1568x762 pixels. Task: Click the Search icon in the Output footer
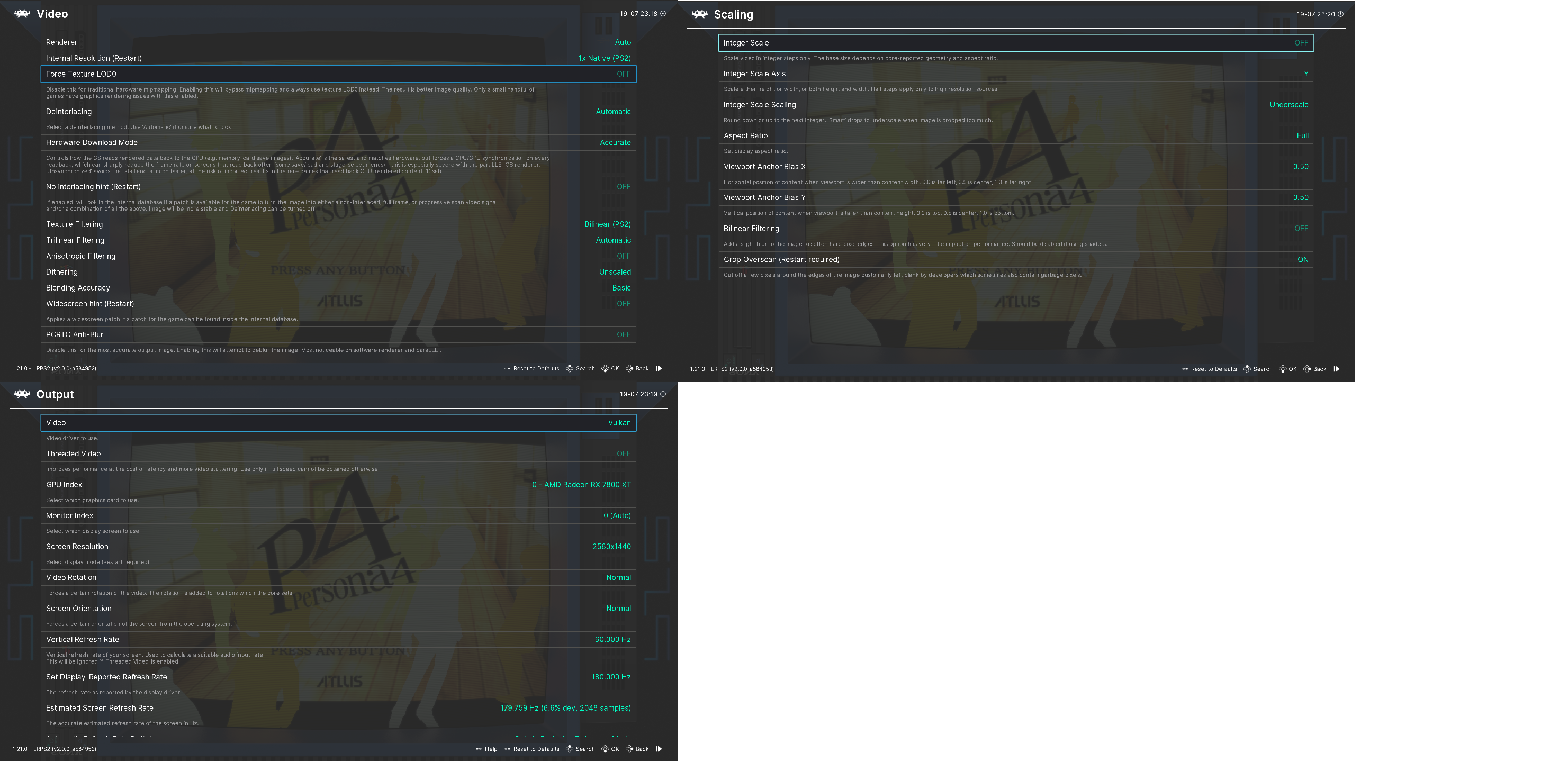(x=569, y=749)
